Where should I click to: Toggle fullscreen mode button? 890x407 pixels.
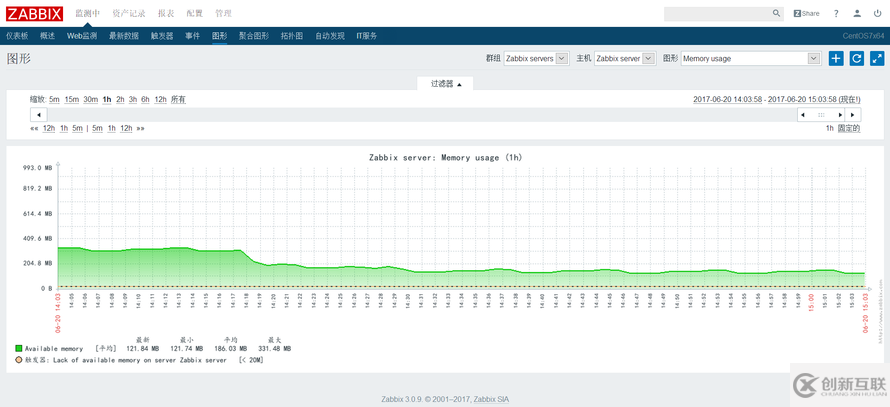[x=877, y=58]
